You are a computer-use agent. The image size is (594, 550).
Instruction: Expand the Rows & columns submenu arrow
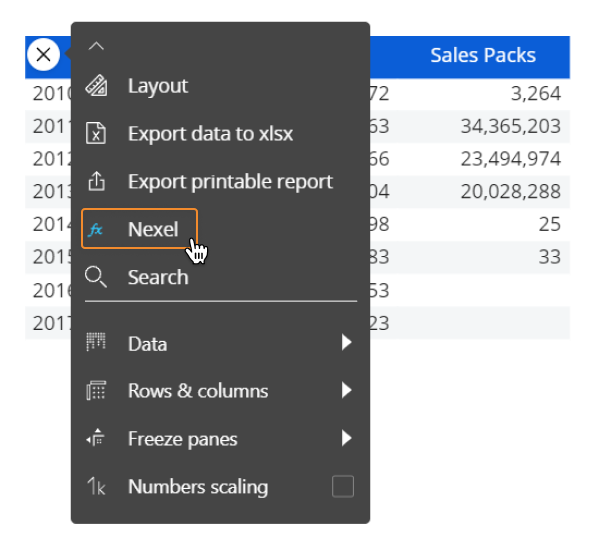[346, 390]
